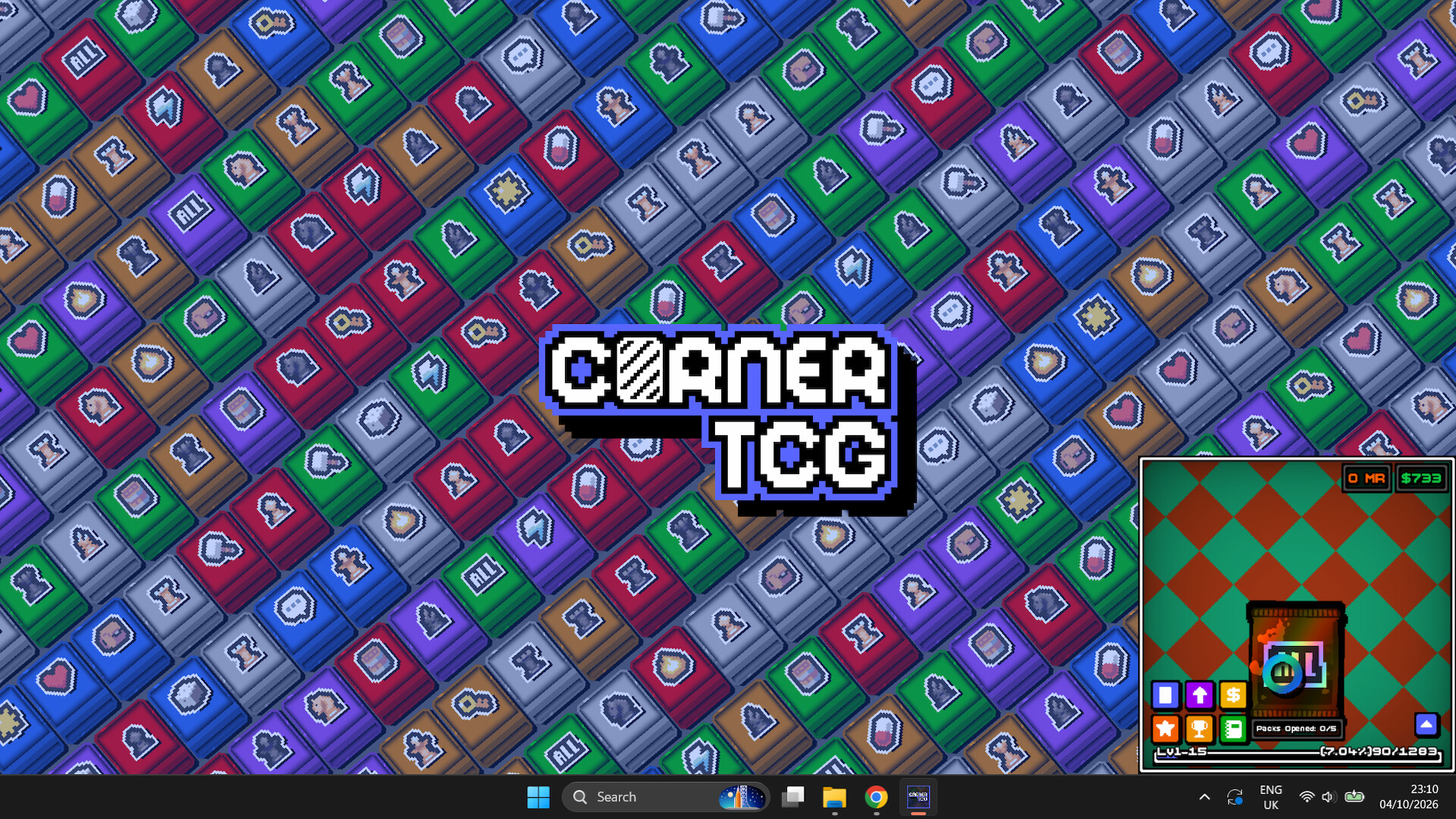Select the Corner TCG taskbar app icon

pos(918,797)
